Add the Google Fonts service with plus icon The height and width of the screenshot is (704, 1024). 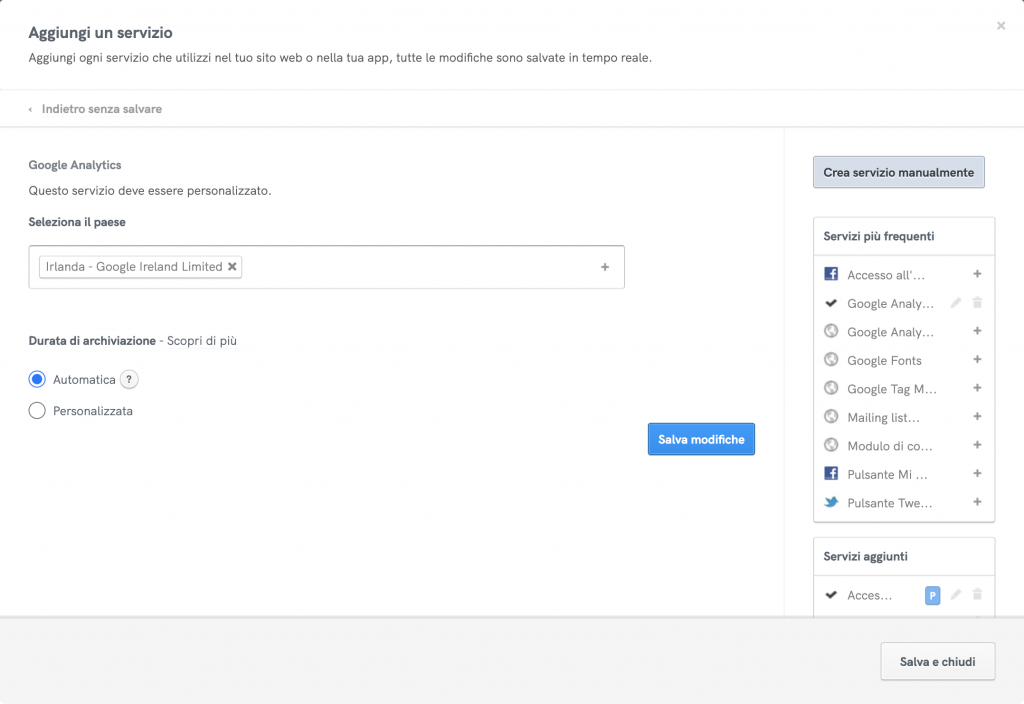[977, 360]
